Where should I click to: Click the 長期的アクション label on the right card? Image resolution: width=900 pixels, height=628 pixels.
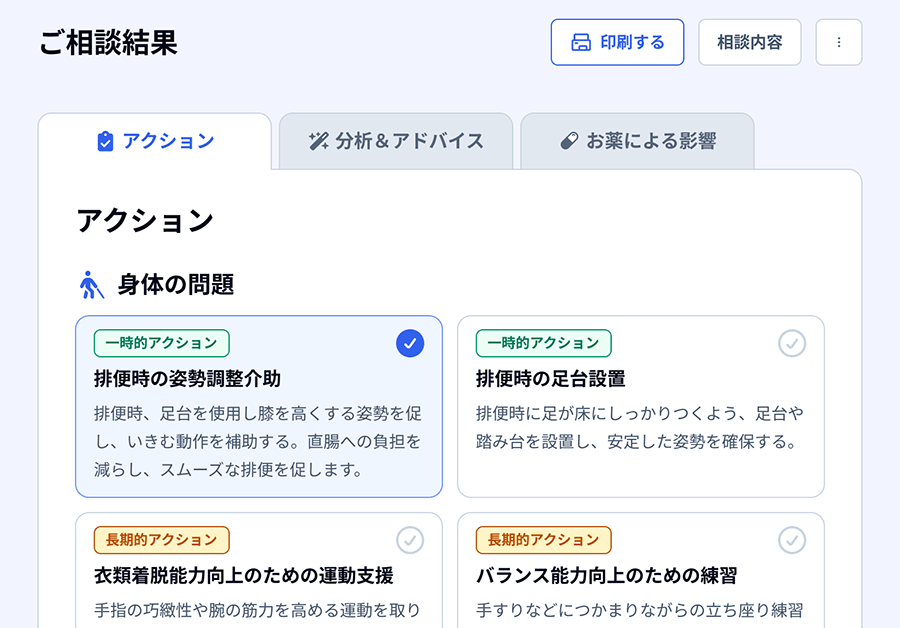point(542,540)
